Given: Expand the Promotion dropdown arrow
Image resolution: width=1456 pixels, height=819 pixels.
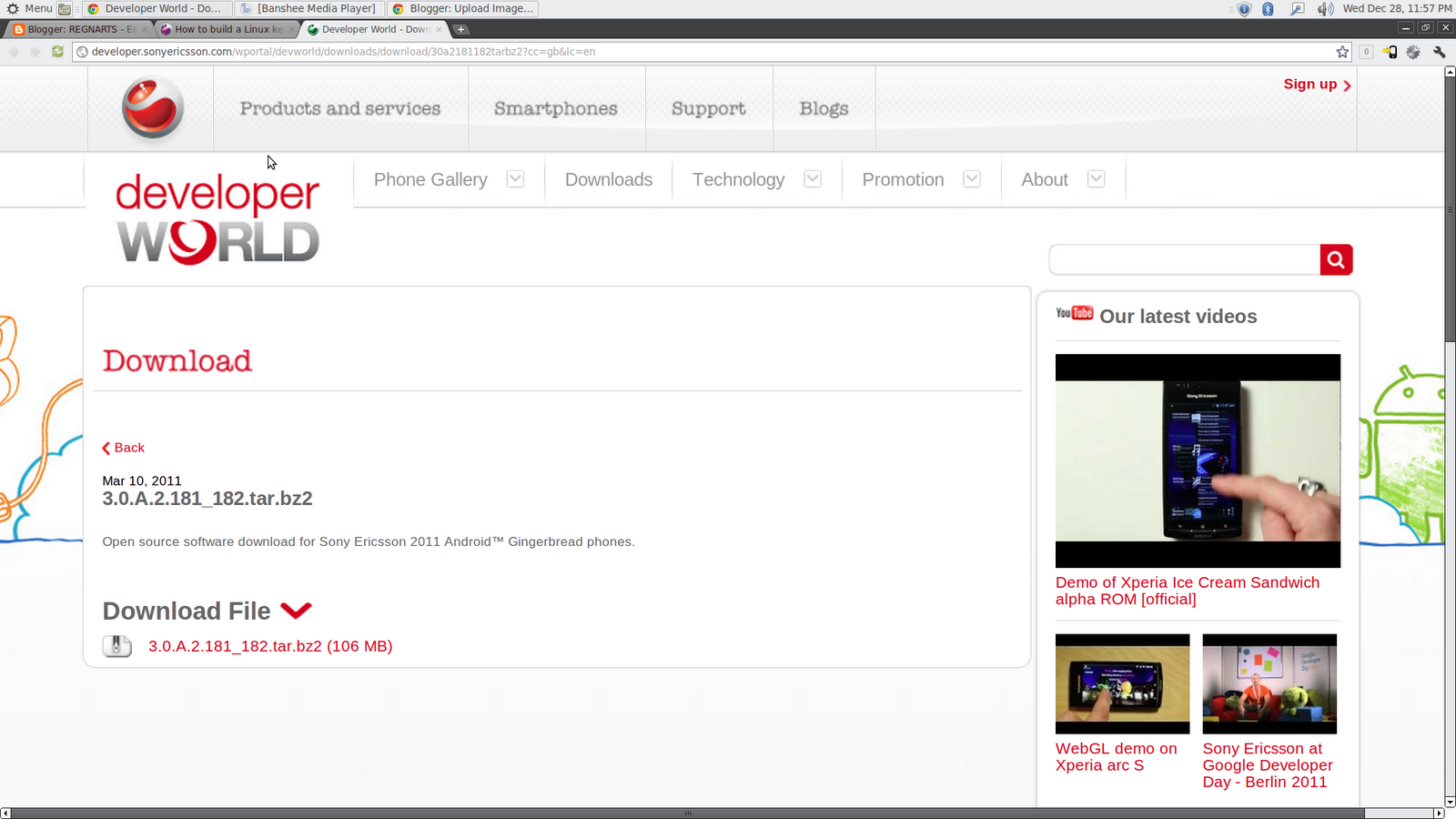Looking at the screenshot, I should 972,179.
